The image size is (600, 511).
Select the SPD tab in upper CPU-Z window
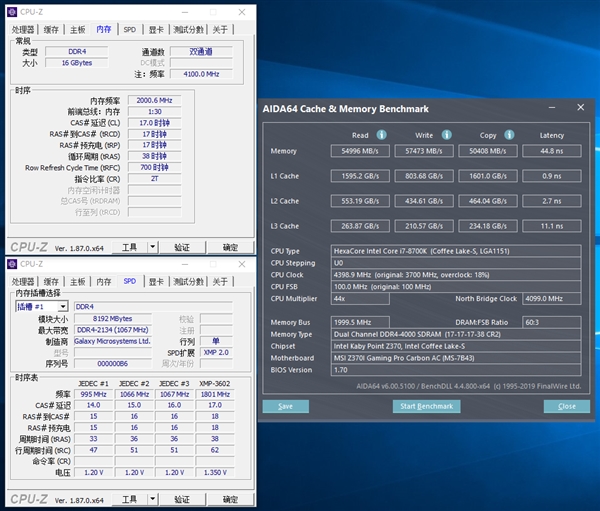[x=130, y=29]
